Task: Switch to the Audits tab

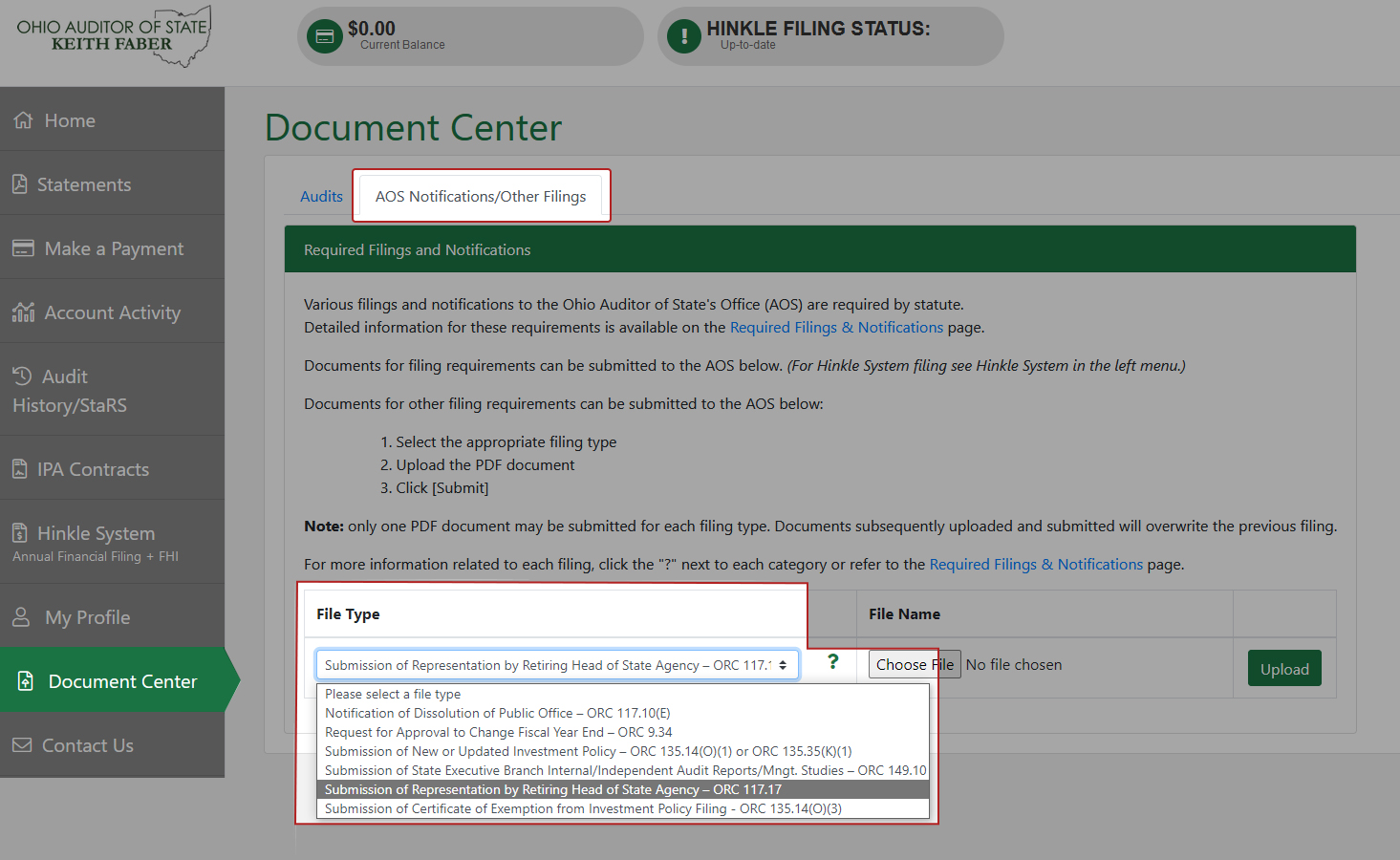Action: coord(321,196)
